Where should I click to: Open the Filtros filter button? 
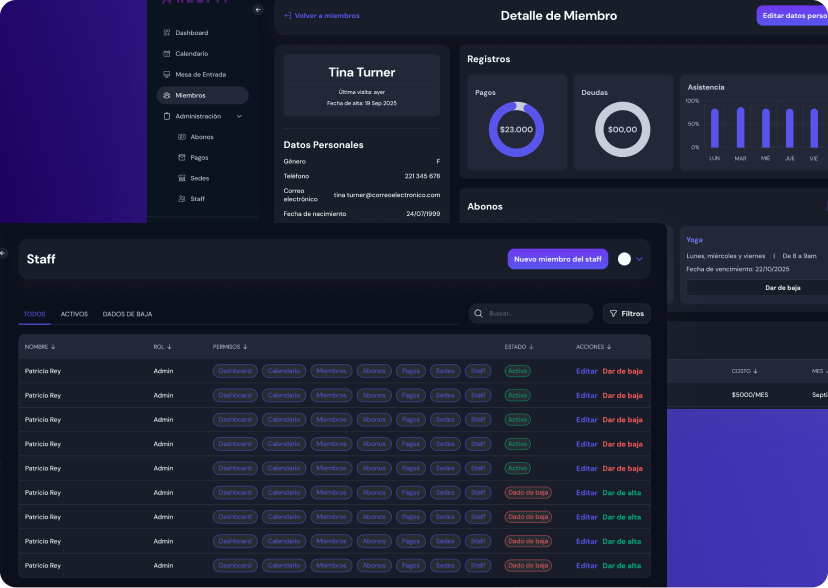coord(627,314)
